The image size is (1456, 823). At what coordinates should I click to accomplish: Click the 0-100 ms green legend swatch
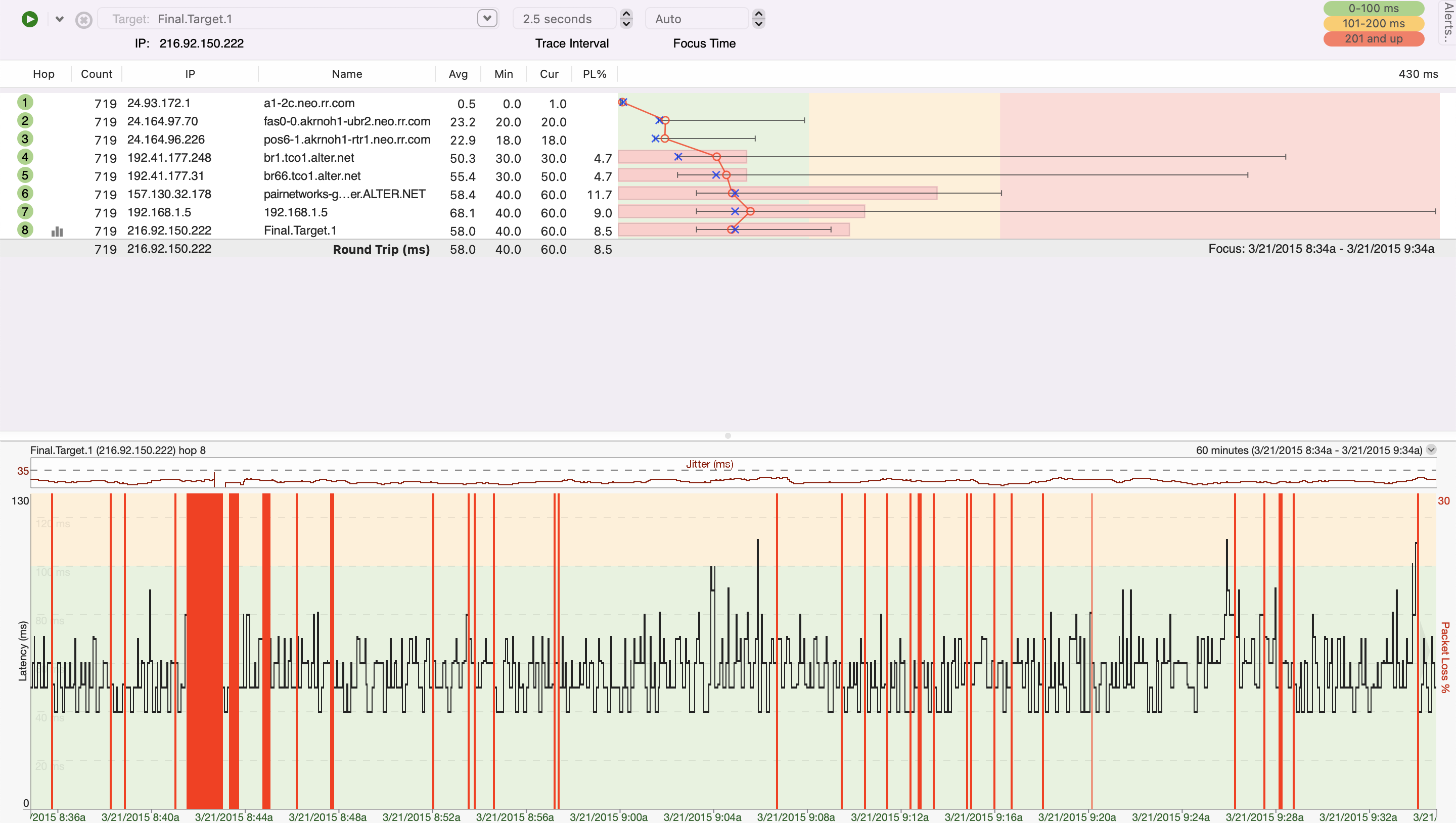[1373, 9]
